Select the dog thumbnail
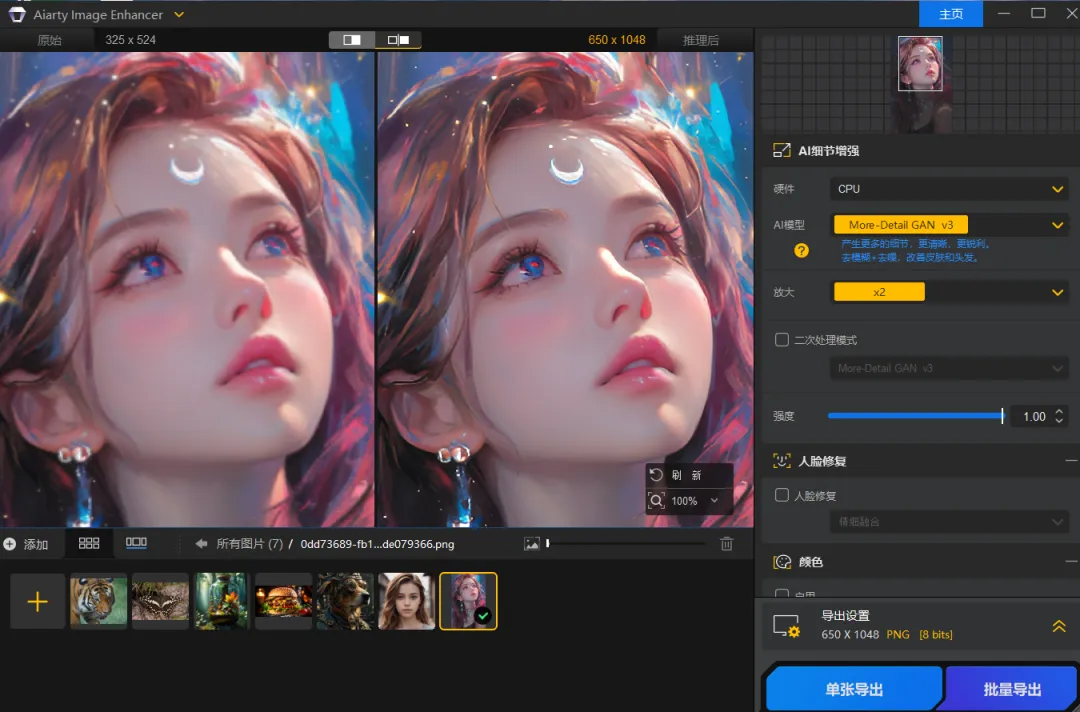 [x=345, y=601]
